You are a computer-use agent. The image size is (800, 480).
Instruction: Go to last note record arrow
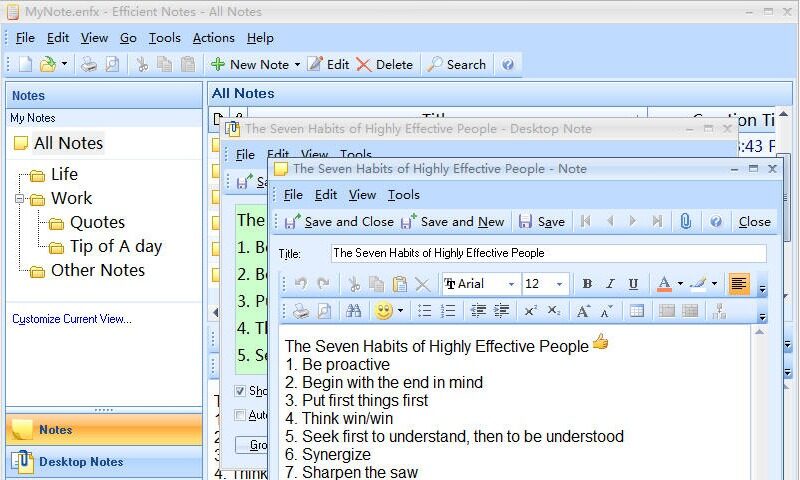657,221
